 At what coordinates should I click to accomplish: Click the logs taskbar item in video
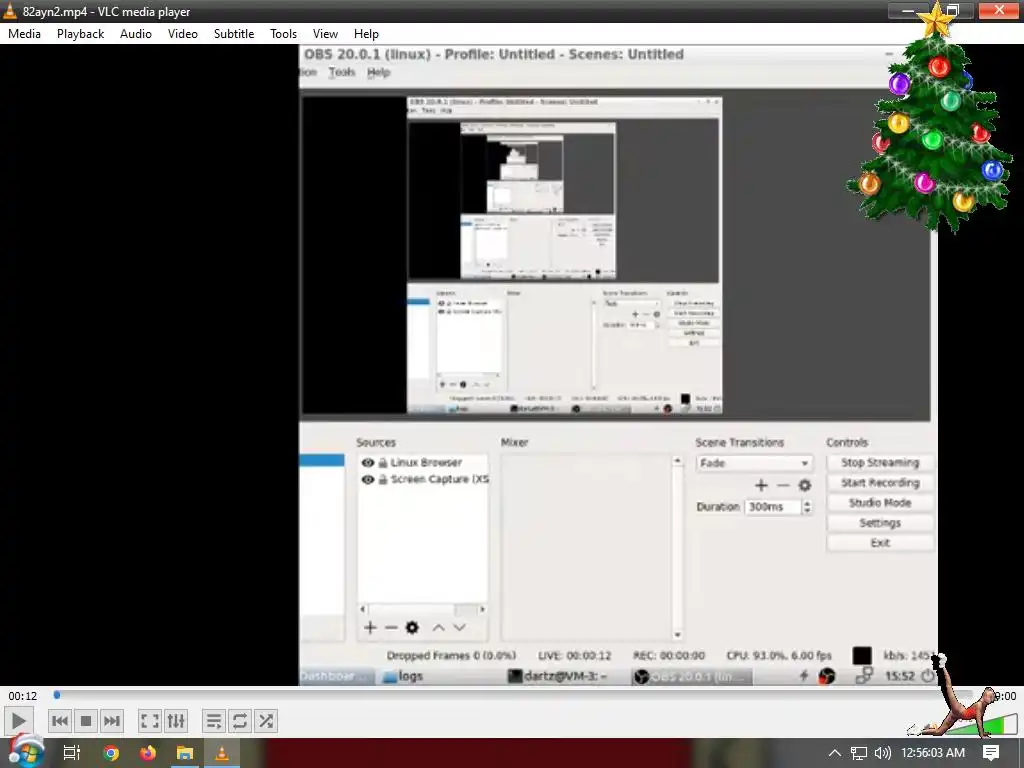coord(403,676)
